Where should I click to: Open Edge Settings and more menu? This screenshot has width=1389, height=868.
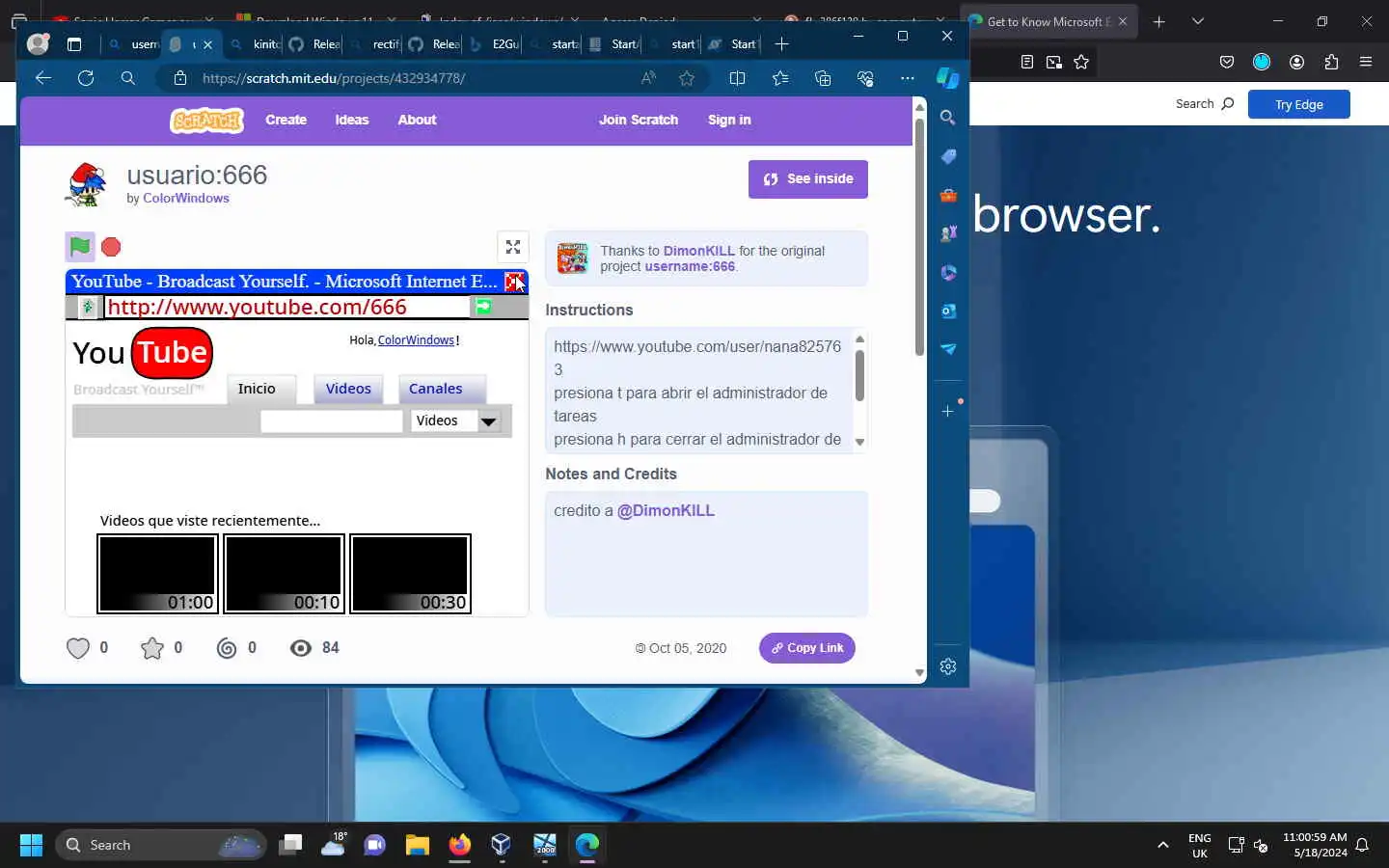(908, 78)
